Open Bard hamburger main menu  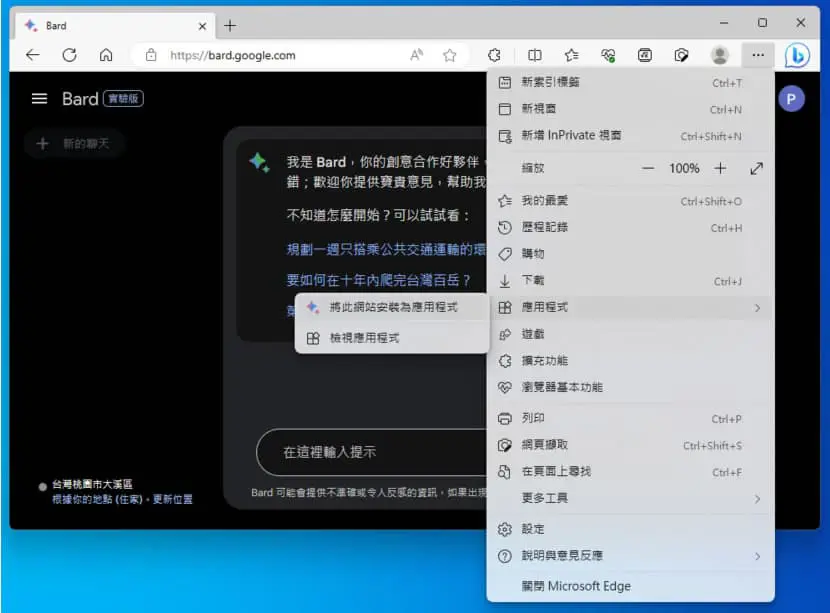[x=39, y=99]
